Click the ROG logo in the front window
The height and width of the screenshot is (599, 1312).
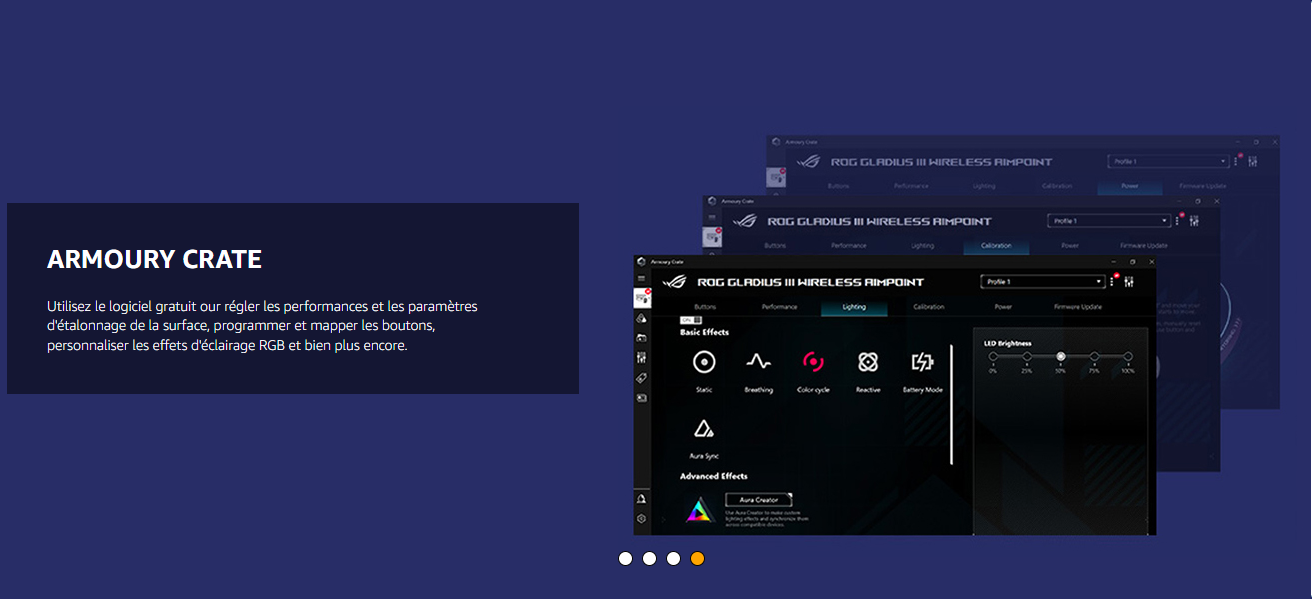click(673, 282)
